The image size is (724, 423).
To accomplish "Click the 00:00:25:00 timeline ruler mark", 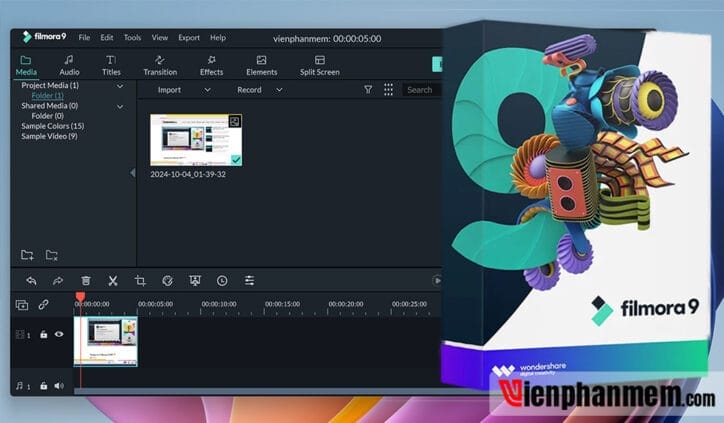I will [x=409, y=304].
